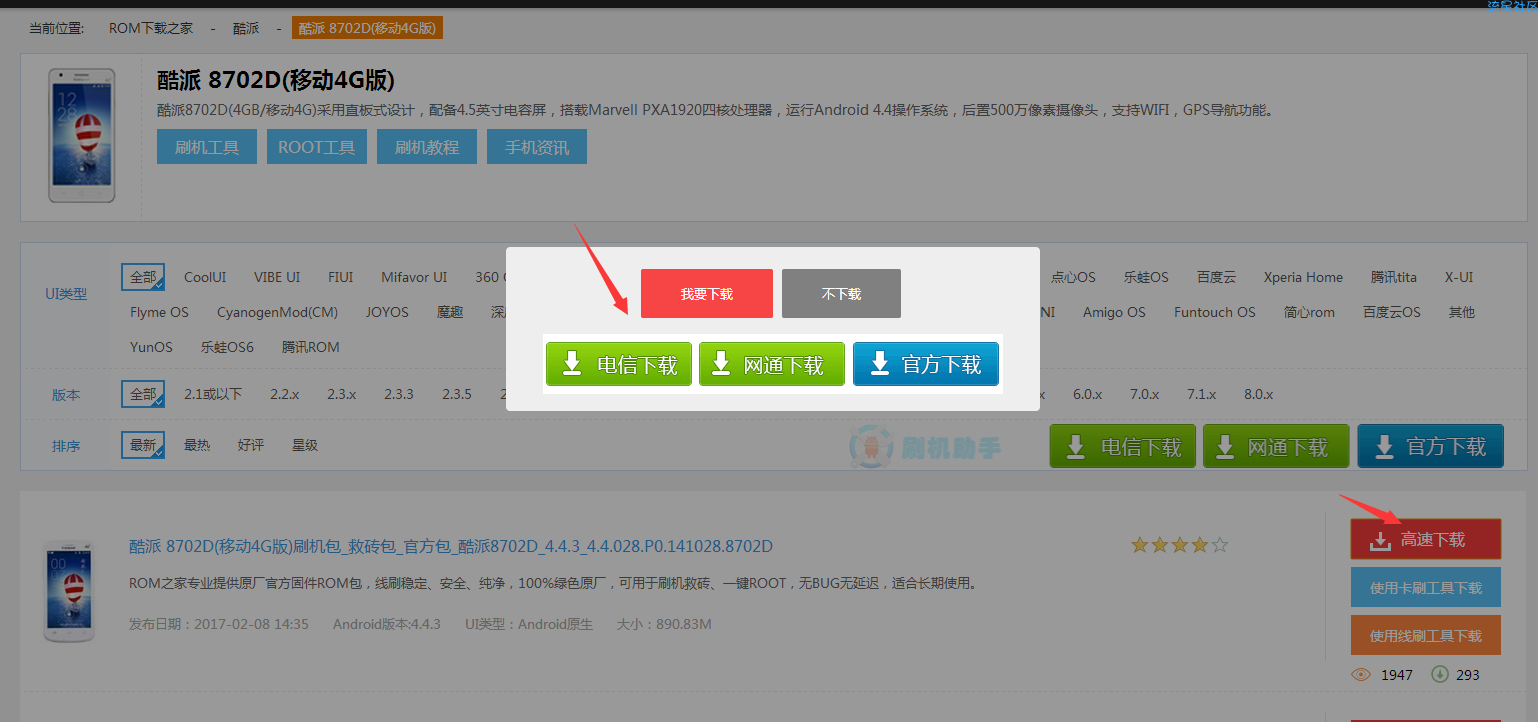Start 高速下载 for the 8702D ROM

coord(1426,539)
